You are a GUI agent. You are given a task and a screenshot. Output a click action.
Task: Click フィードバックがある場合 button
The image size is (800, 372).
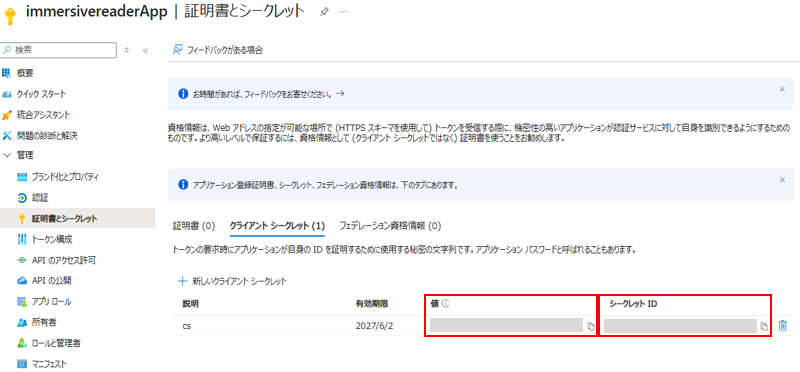pyautogui.click(x=218, y=50)
